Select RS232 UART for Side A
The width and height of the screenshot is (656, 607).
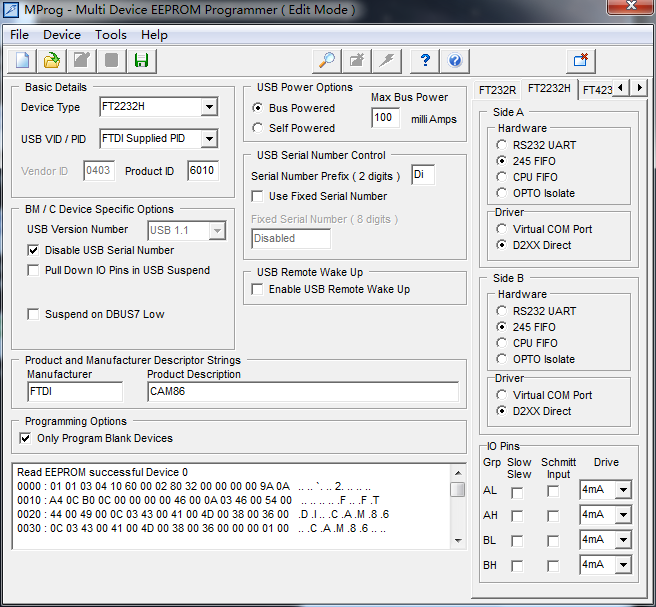(502, 145)
